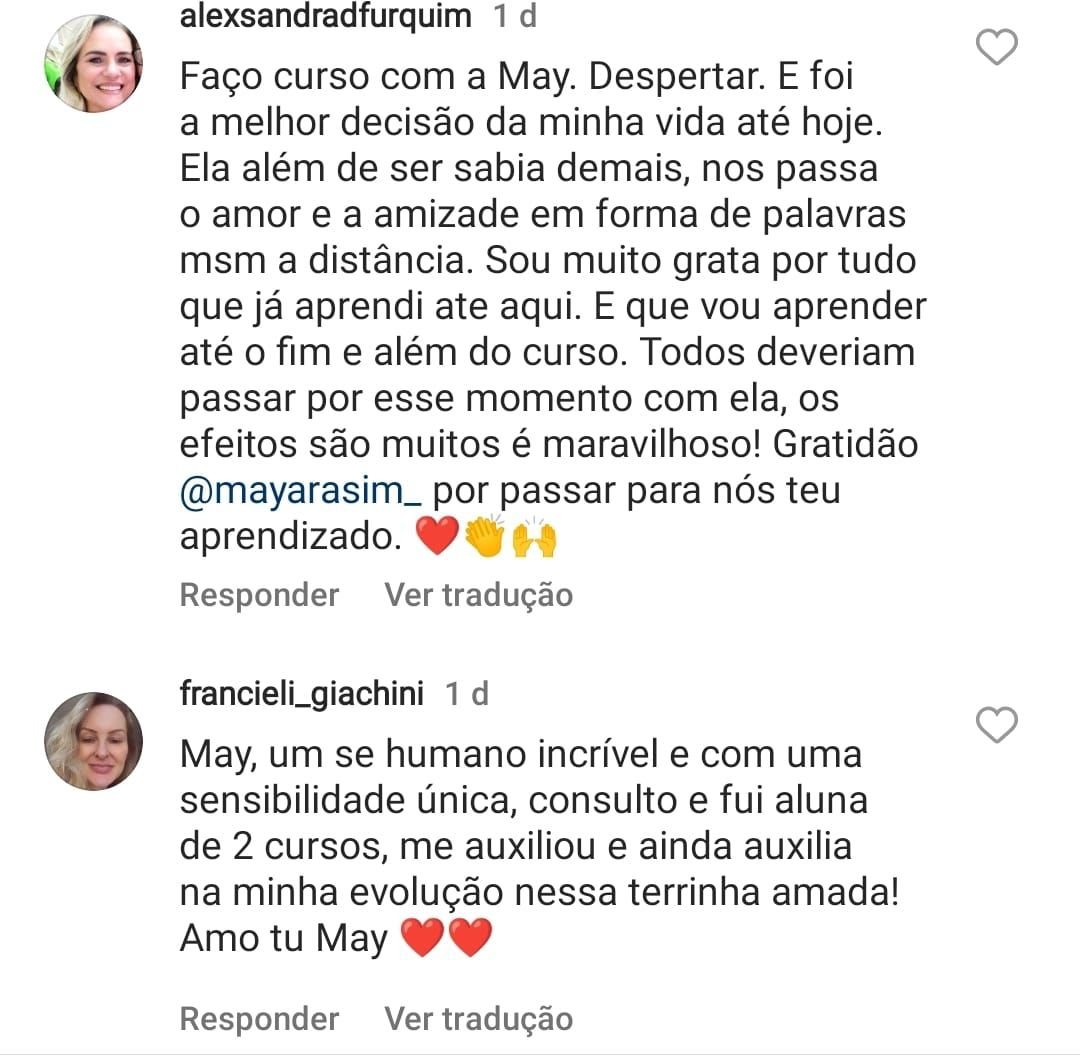This screenshot has width=1080, height=1055.
Task: Click the red heart emoji after "aprendizado."
Action: click(436, 539)
